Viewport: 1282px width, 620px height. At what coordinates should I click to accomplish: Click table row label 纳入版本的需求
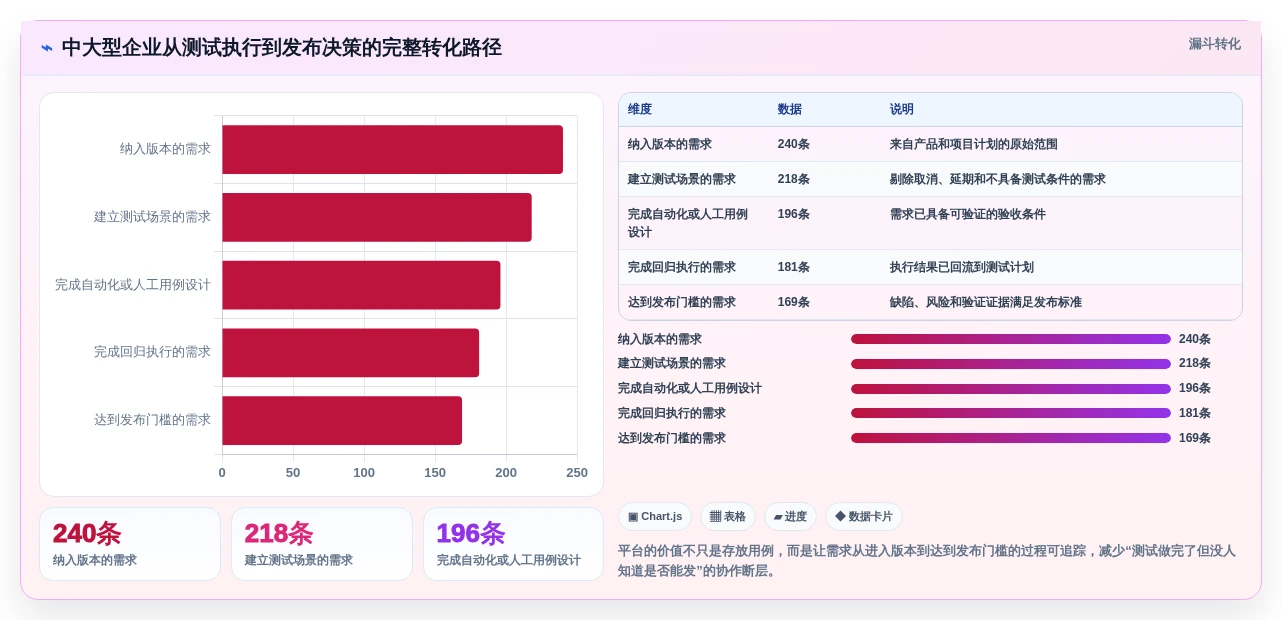tap(670, 144)
